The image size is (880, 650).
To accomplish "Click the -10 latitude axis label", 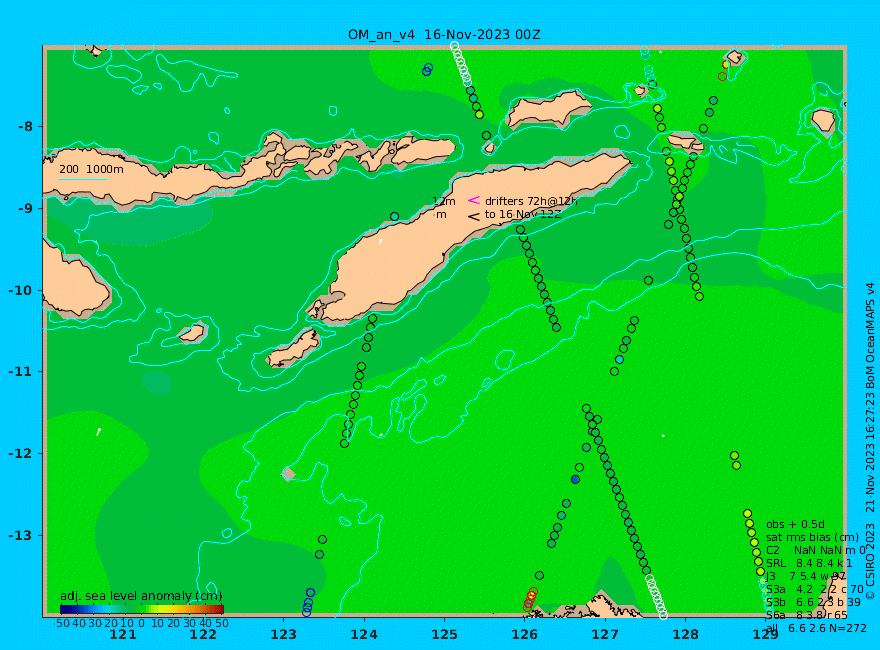I will pos(21,290).
